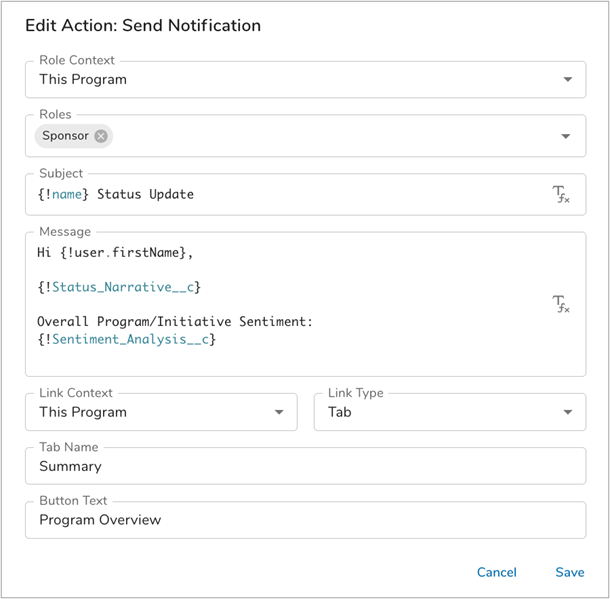Remove the Sponsor role chip with its x icon
This screenshot has width=610, height=599.
(101, 136)
